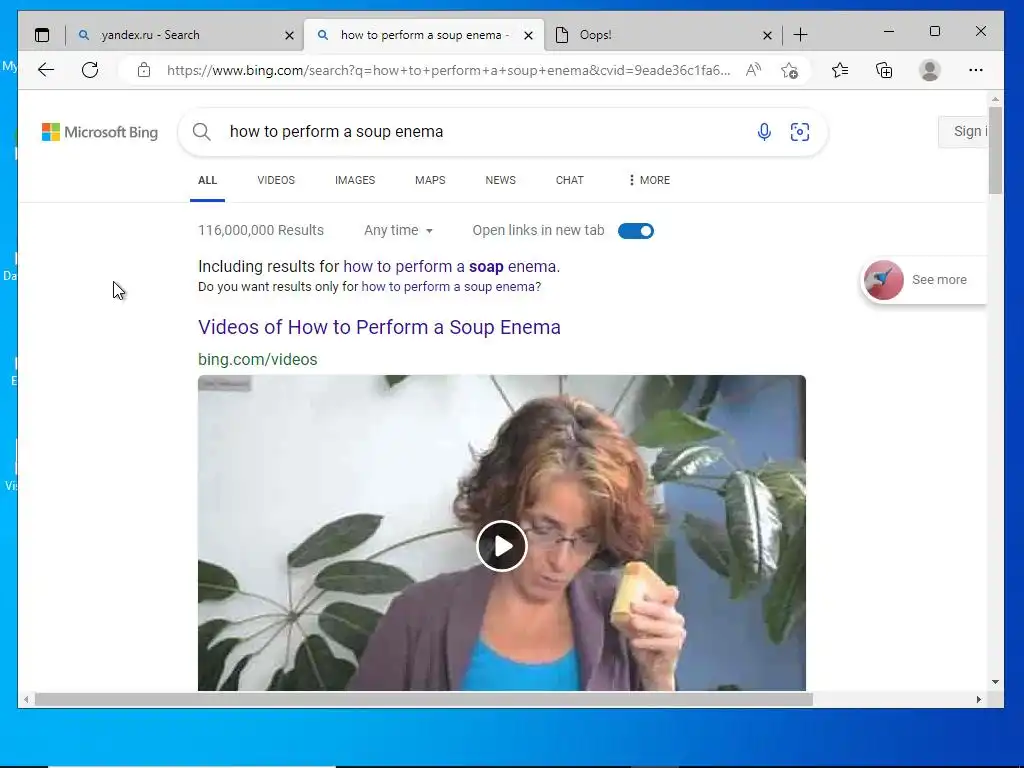Click the magnifier search icon in Bing box
Image resolution: width=1024 pixels, height=768 pixels.
202,132
